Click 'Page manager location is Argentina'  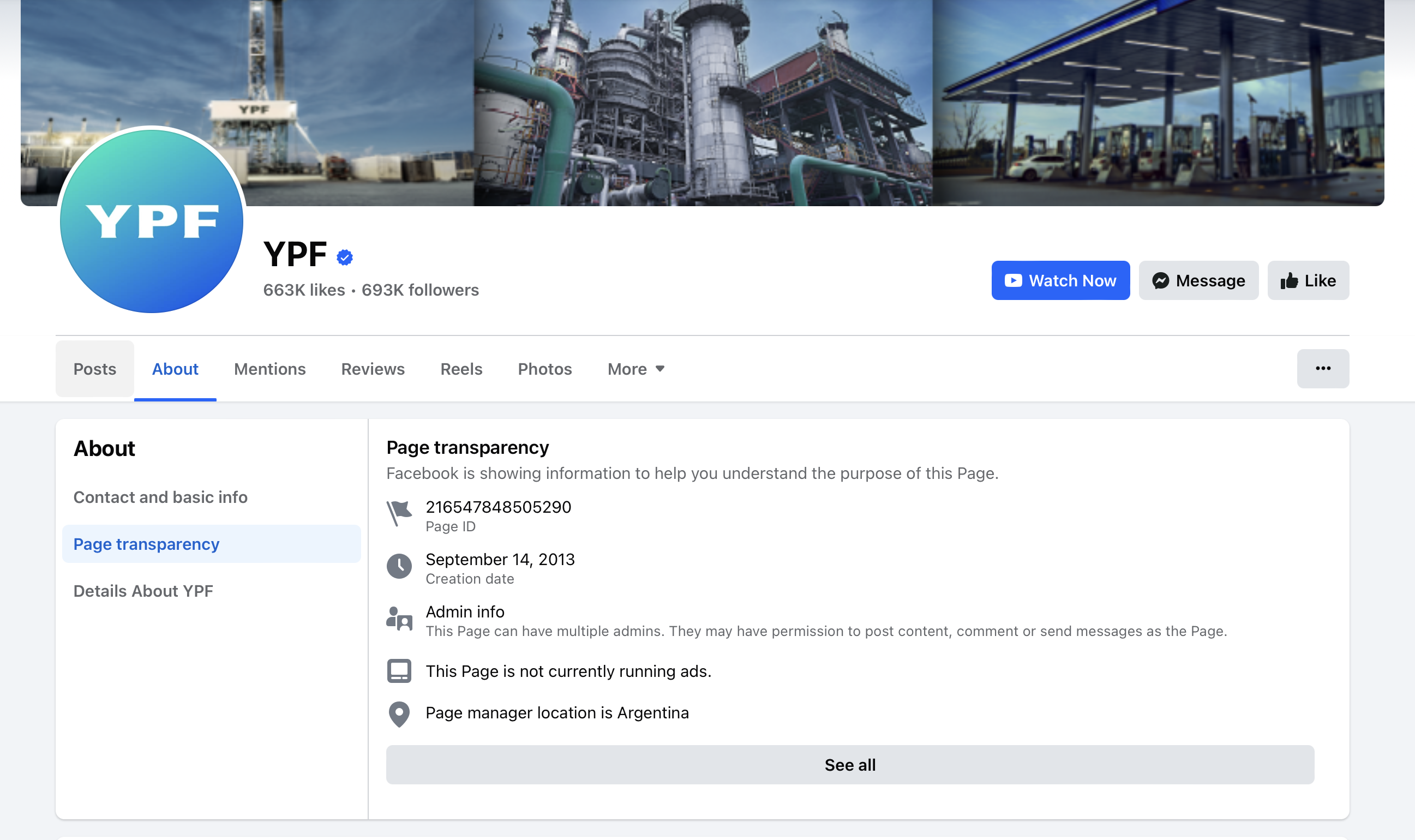(557, 713)
